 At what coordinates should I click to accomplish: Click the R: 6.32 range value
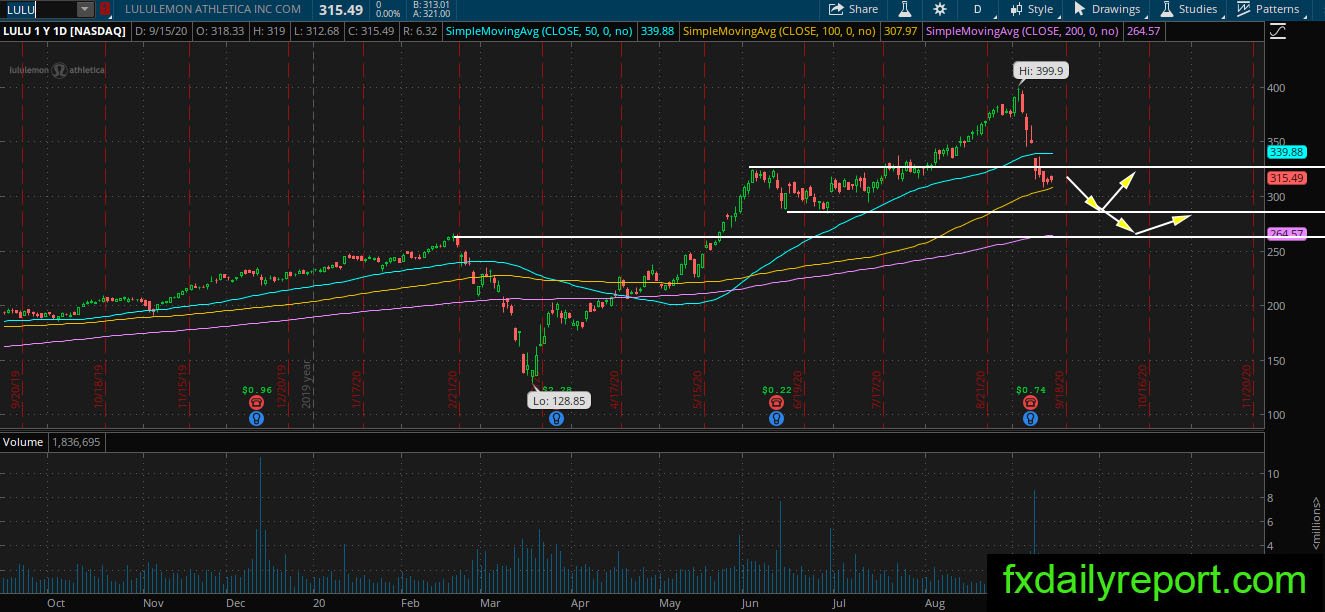(420, 32)
